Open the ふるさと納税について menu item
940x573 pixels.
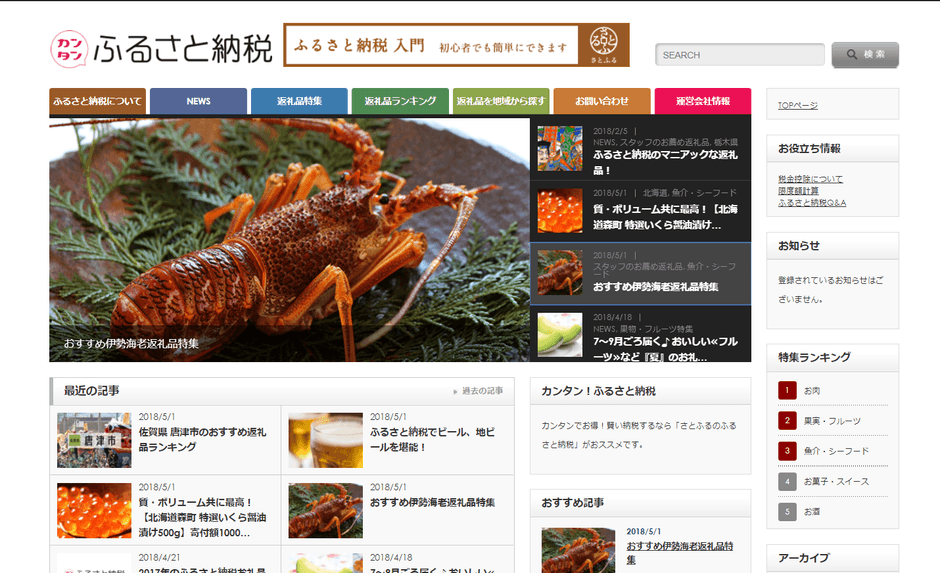point(97,101)
